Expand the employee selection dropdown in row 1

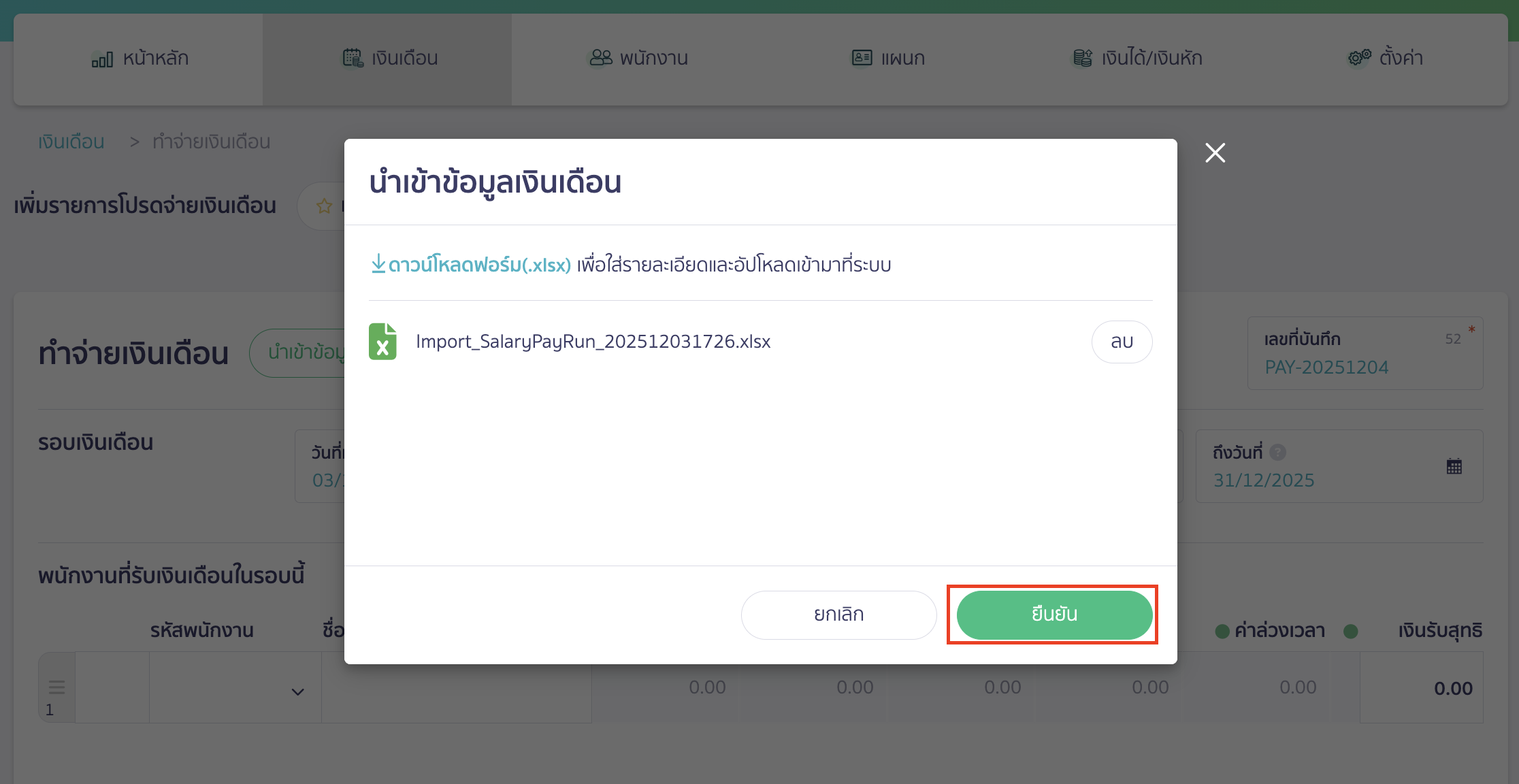tap(297, 691)
